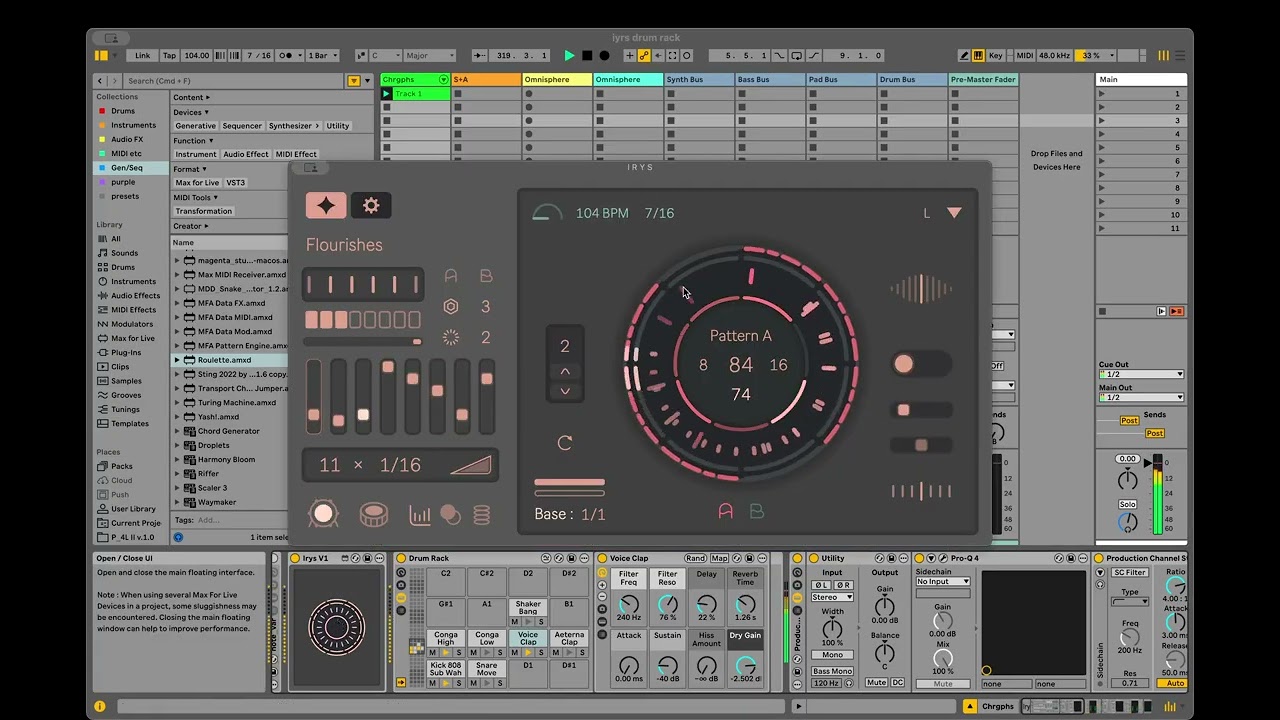Click the vertical lines icon at bottom right of Irys

click(921, 491)
